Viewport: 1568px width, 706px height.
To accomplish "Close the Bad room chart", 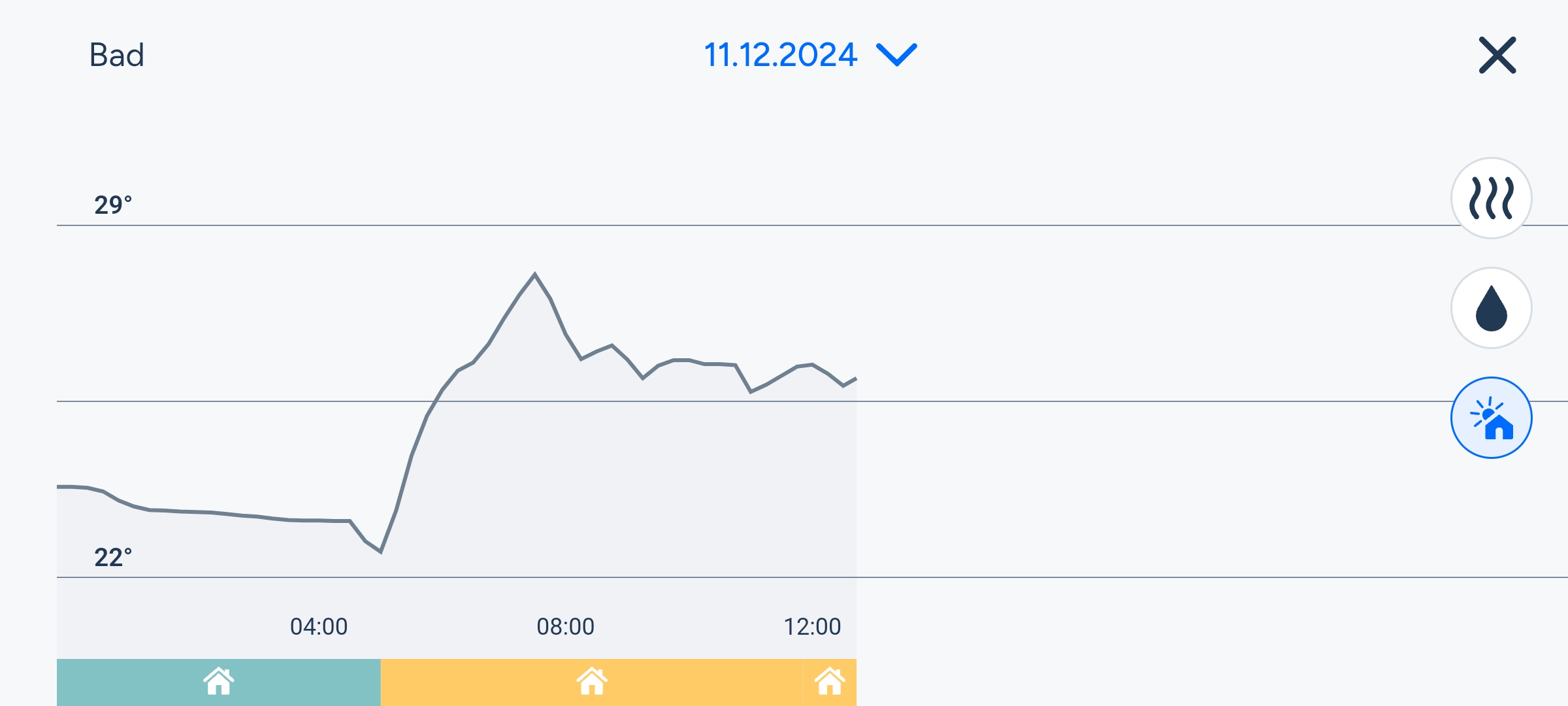I will tap(1497, 56).
